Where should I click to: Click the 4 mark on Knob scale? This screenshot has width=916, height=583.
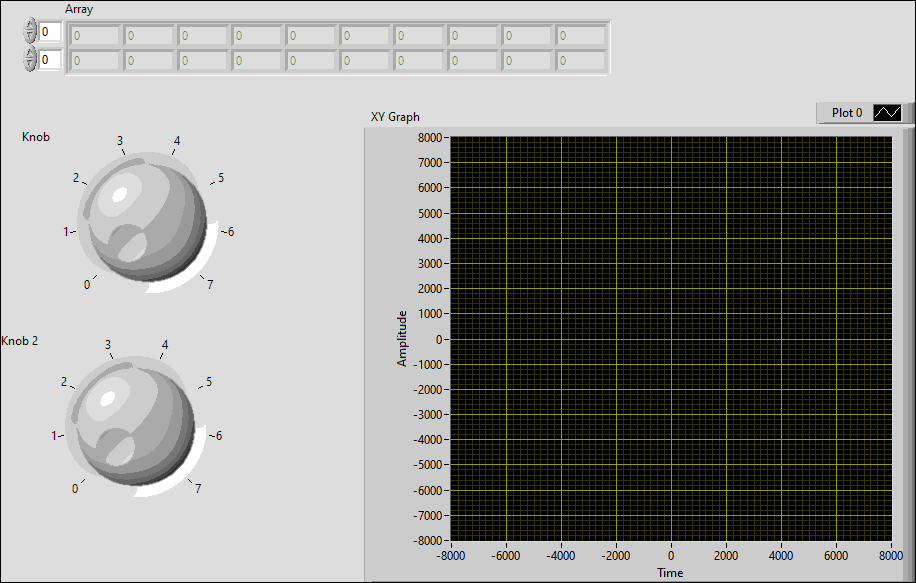click(x=177, y=141)
